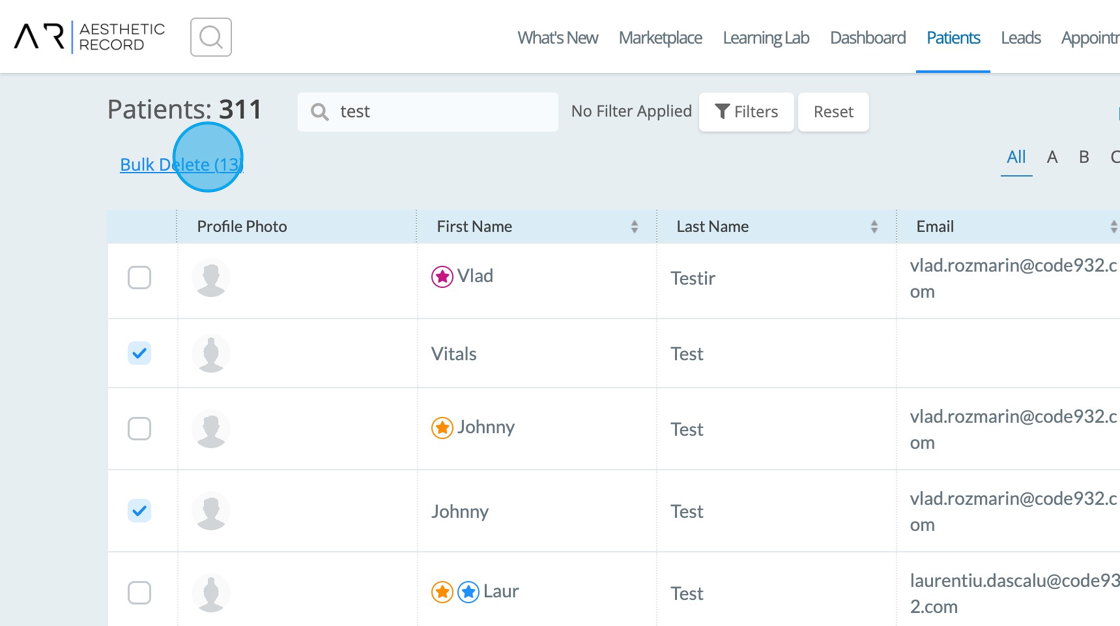Image resolution: width=1120 pixels, height=626 pixels.
Task: Click the funnel Filters button
Action: (x=746, y=112)
